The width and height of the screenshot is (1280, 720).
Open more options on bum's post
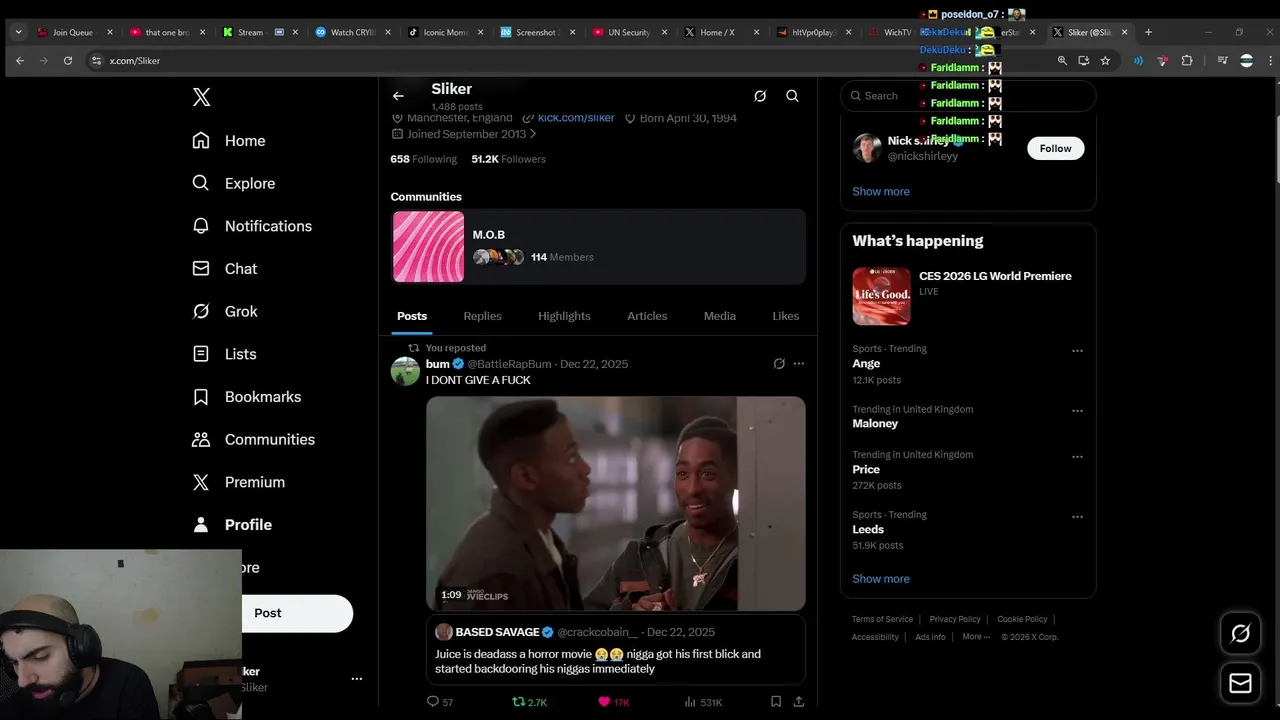point(798,364)
